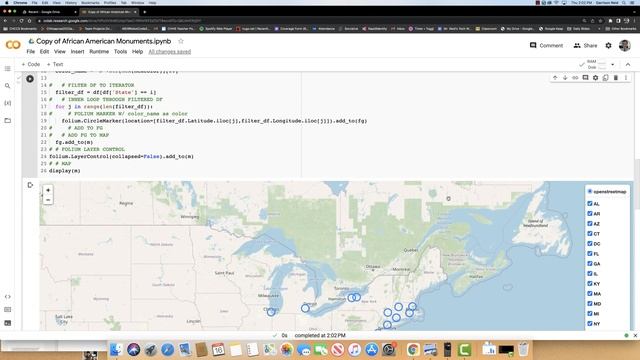Rename notebook title field
This screenshot has height=360, width=640.
[x=104, y=41]
